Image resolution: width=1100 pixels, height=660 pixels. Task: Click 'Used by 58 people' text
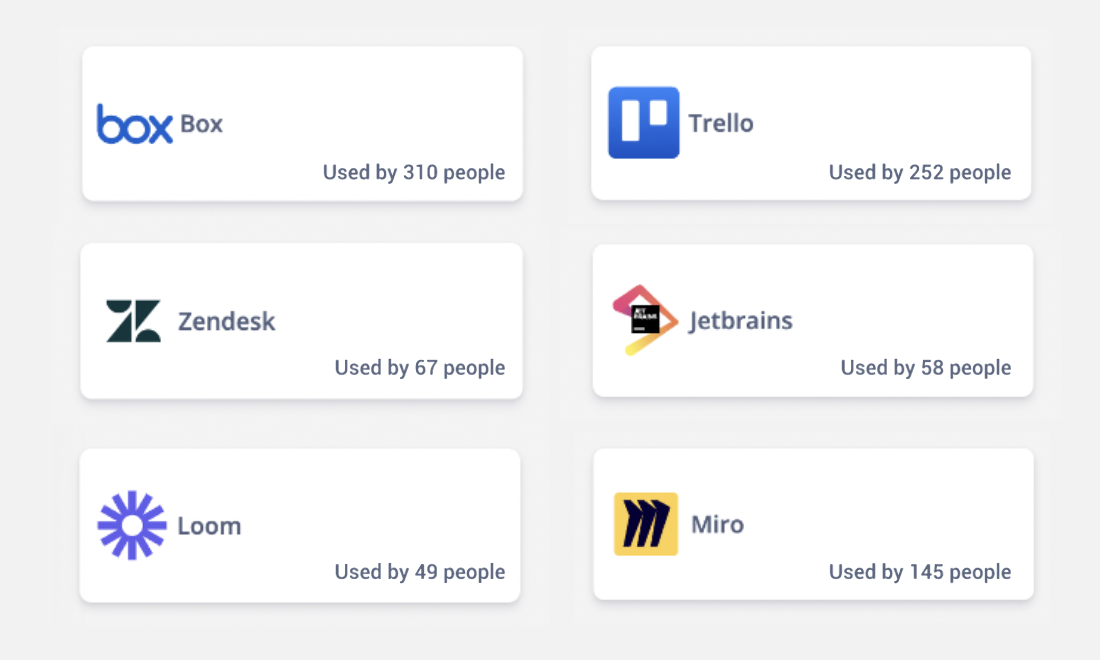point(926,368)
